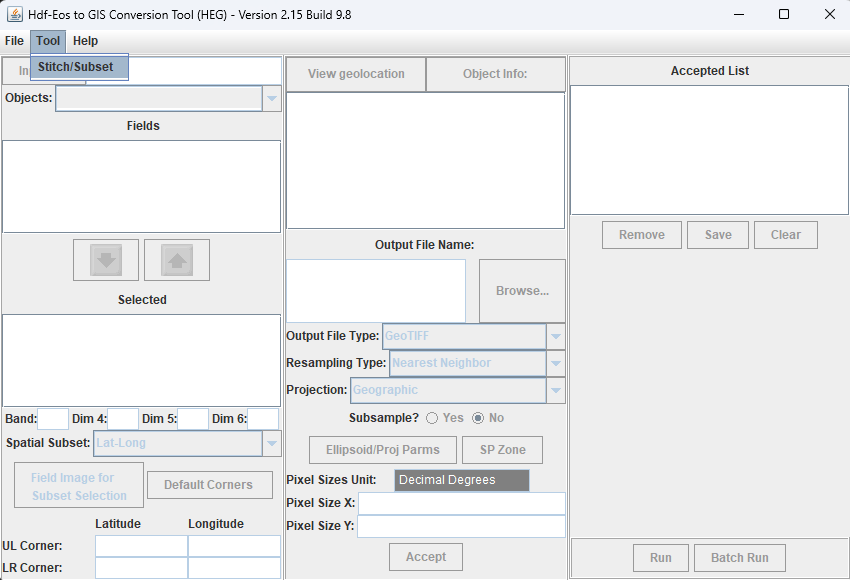
Task: Click the move-up arrow button under Fields
Action: point(177,260)
